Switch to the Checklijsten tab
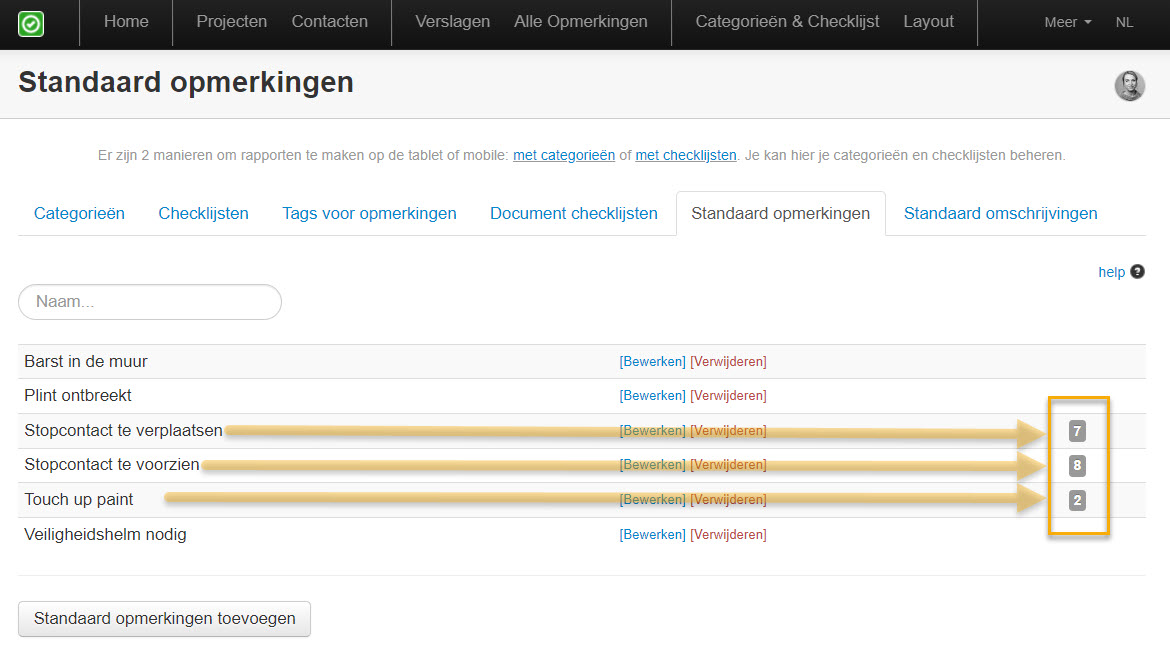The image size is (1170, 656). tap(203, 213)
